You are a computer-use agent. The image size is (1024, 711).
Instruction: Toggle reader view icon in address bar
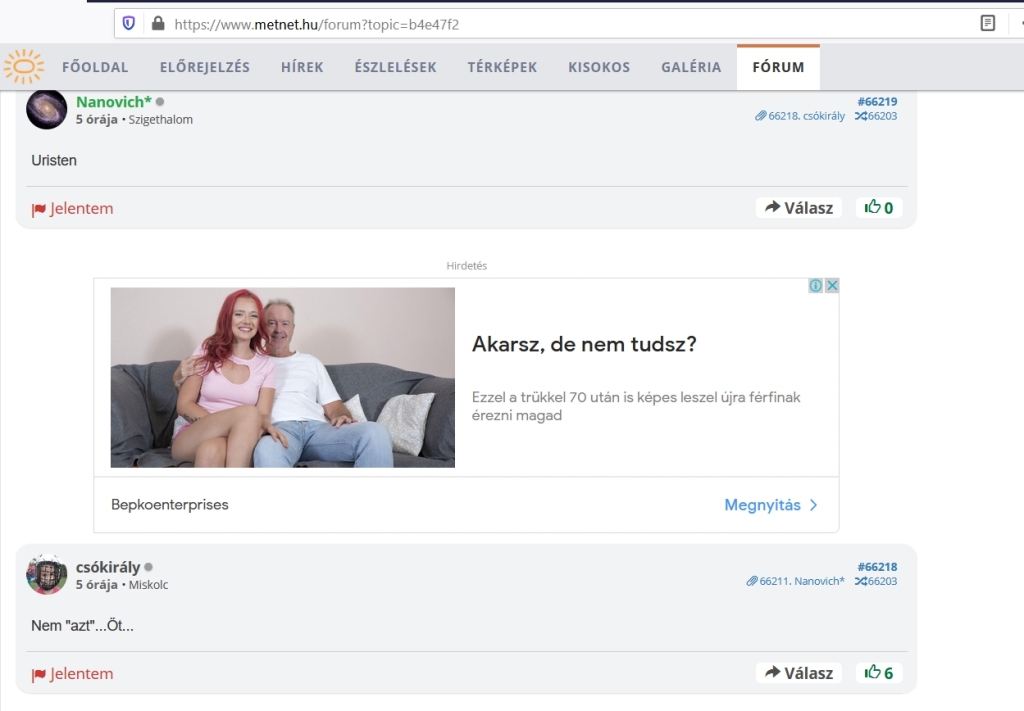coord(988,23)
